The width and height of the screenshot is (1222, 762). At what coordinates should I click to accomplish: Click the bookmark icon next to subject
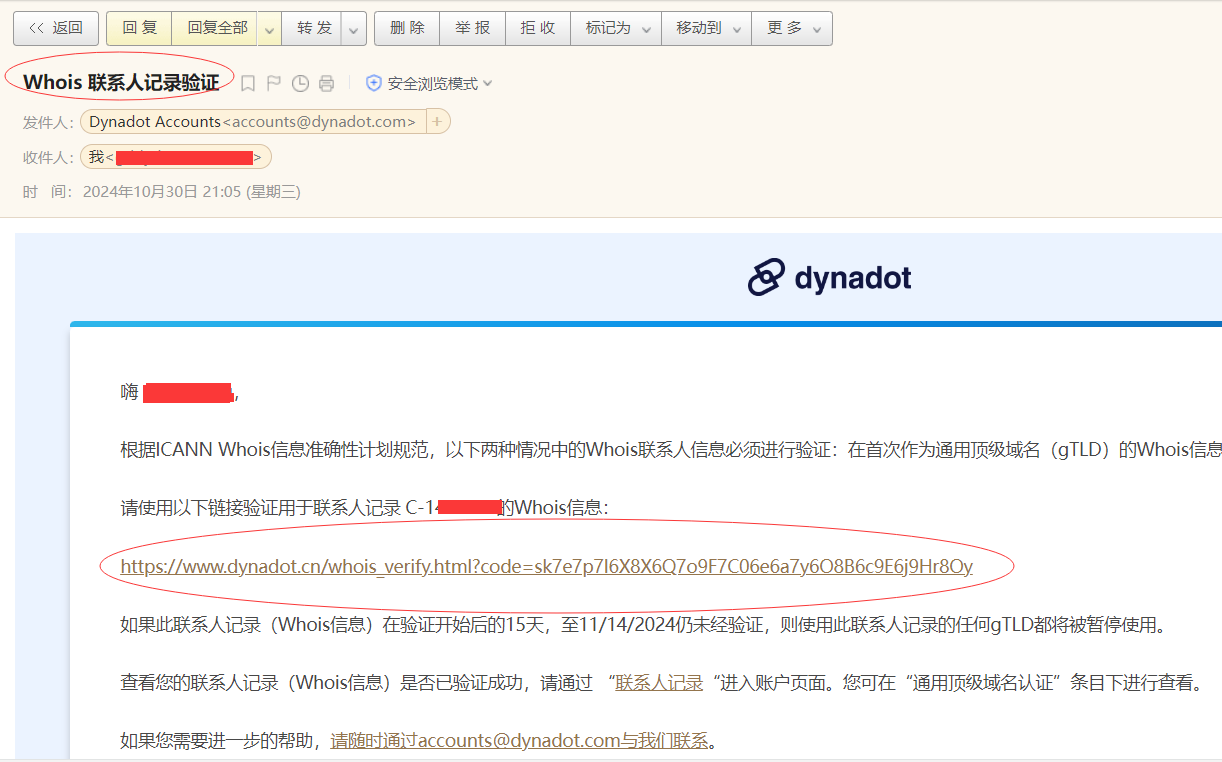point(248,83)
